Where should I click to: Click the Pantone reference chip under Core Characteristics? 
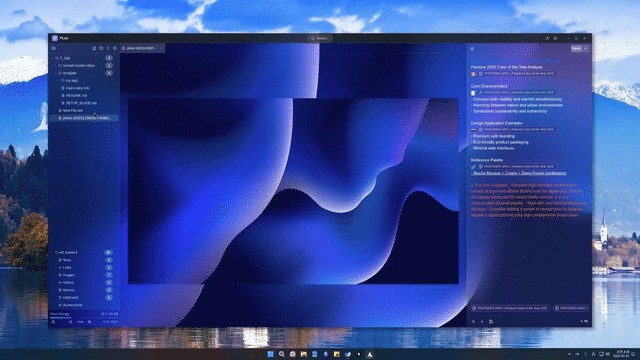click(516, 93)
